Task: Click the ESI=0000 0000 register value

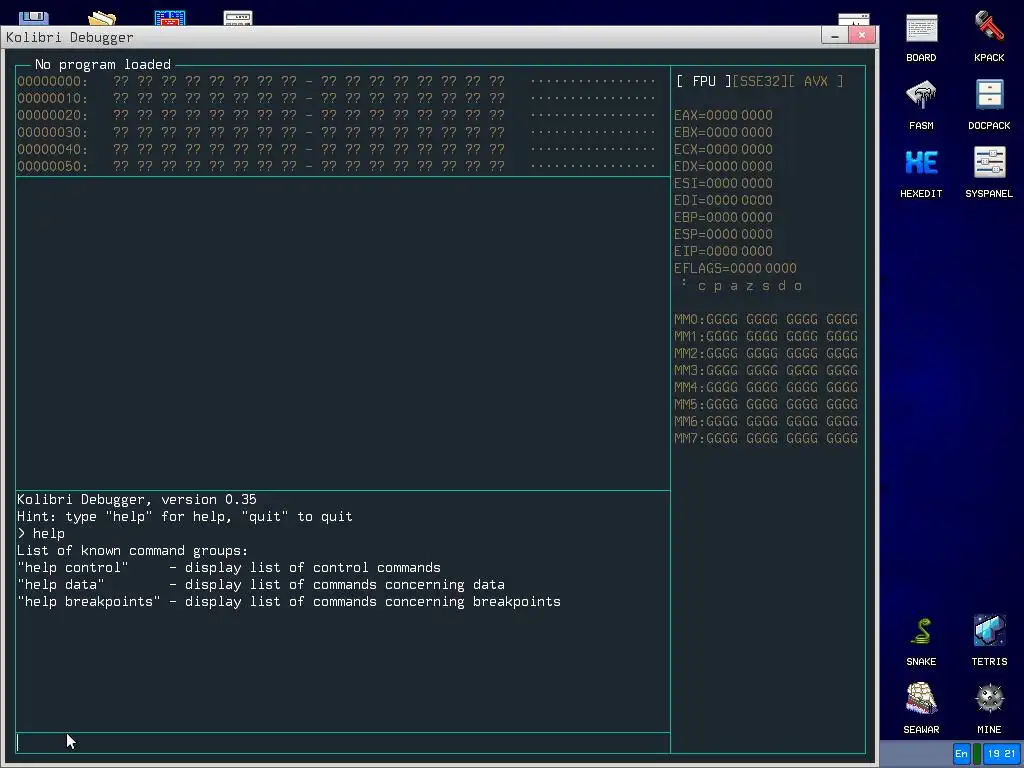Action: [x=723, y=183]
